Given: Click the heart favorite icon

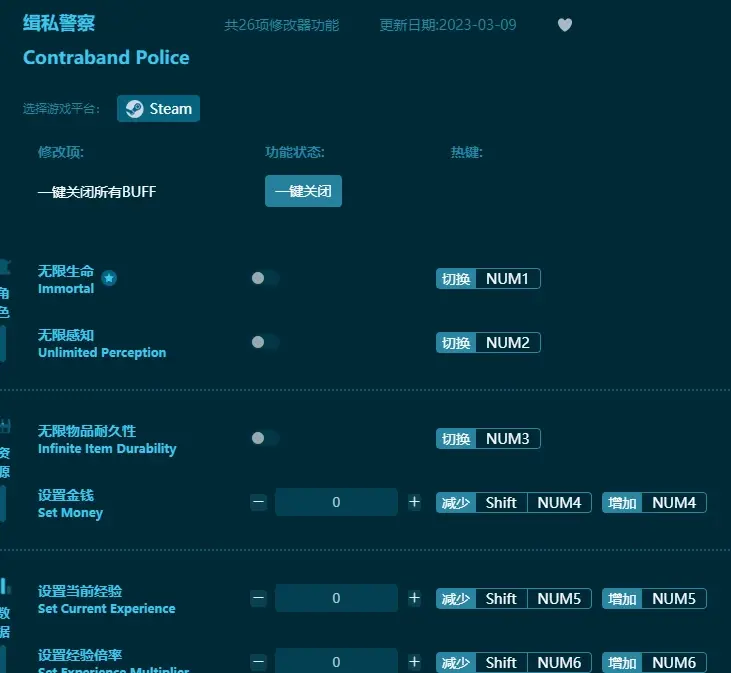Looking at the screenshot, I should click(x=565, y=25).
